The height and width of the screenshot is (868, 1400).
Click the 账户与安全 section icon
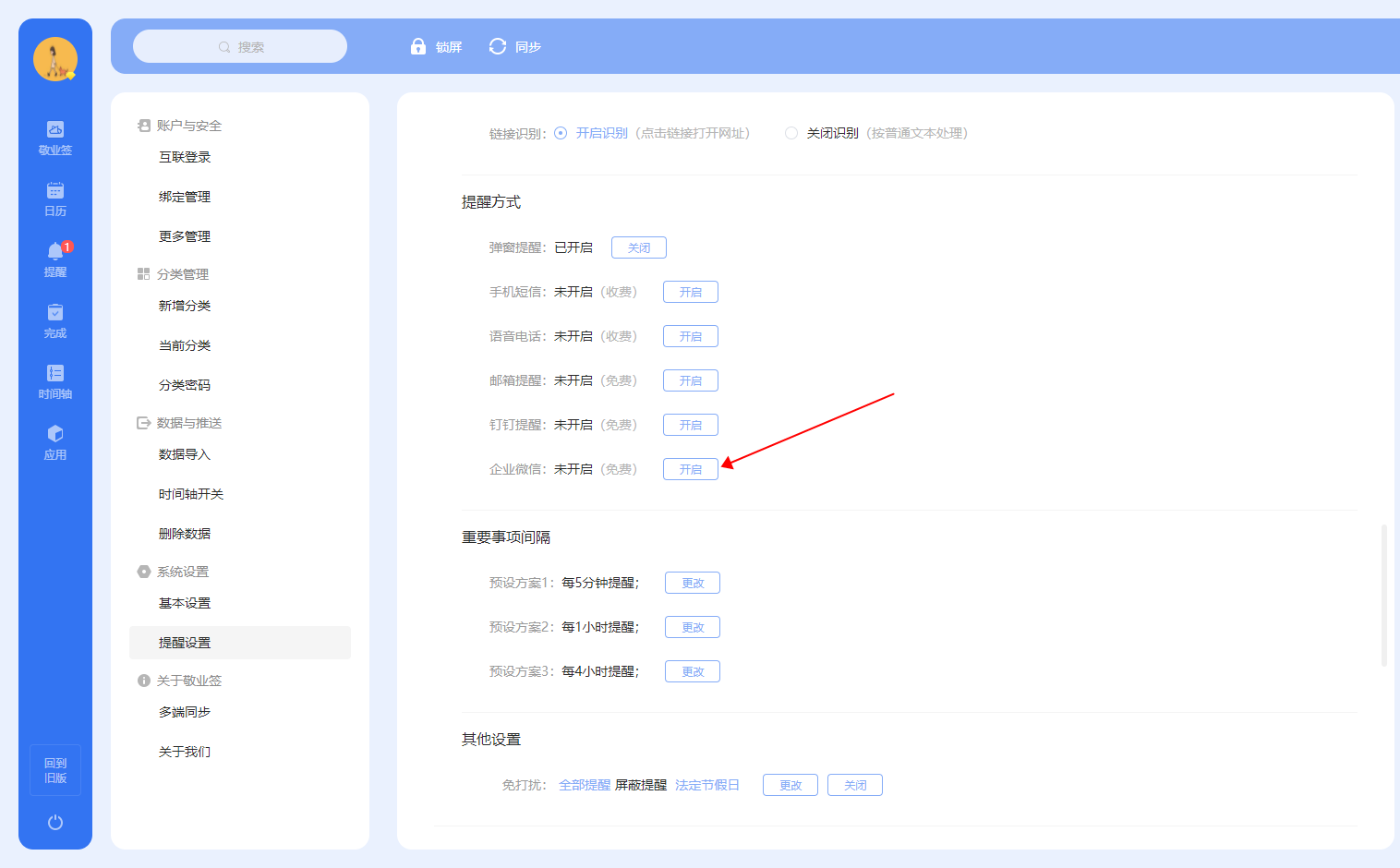click(x=144, y=126)
